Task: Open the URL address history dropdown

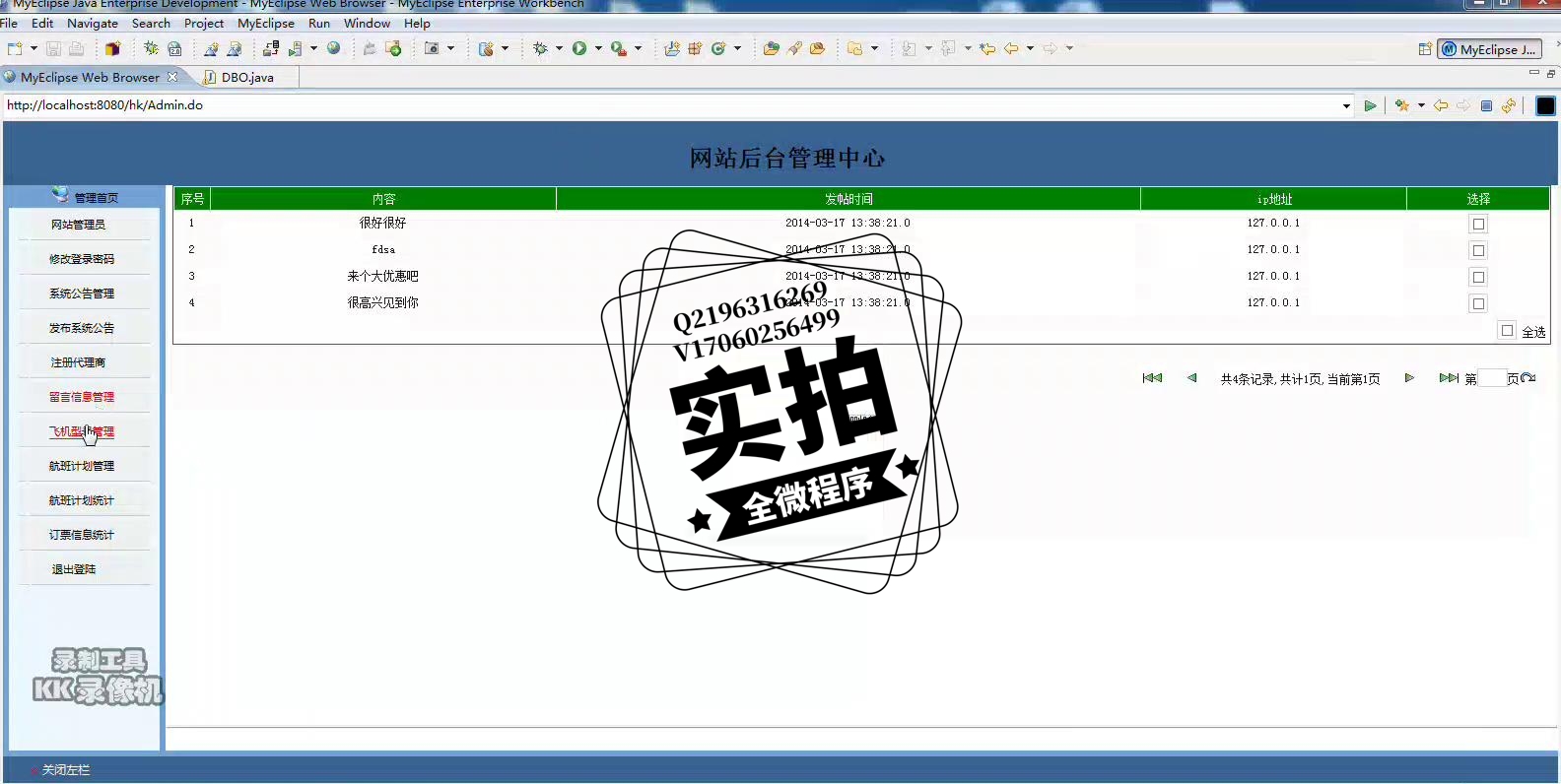Action: point(1346,105)
